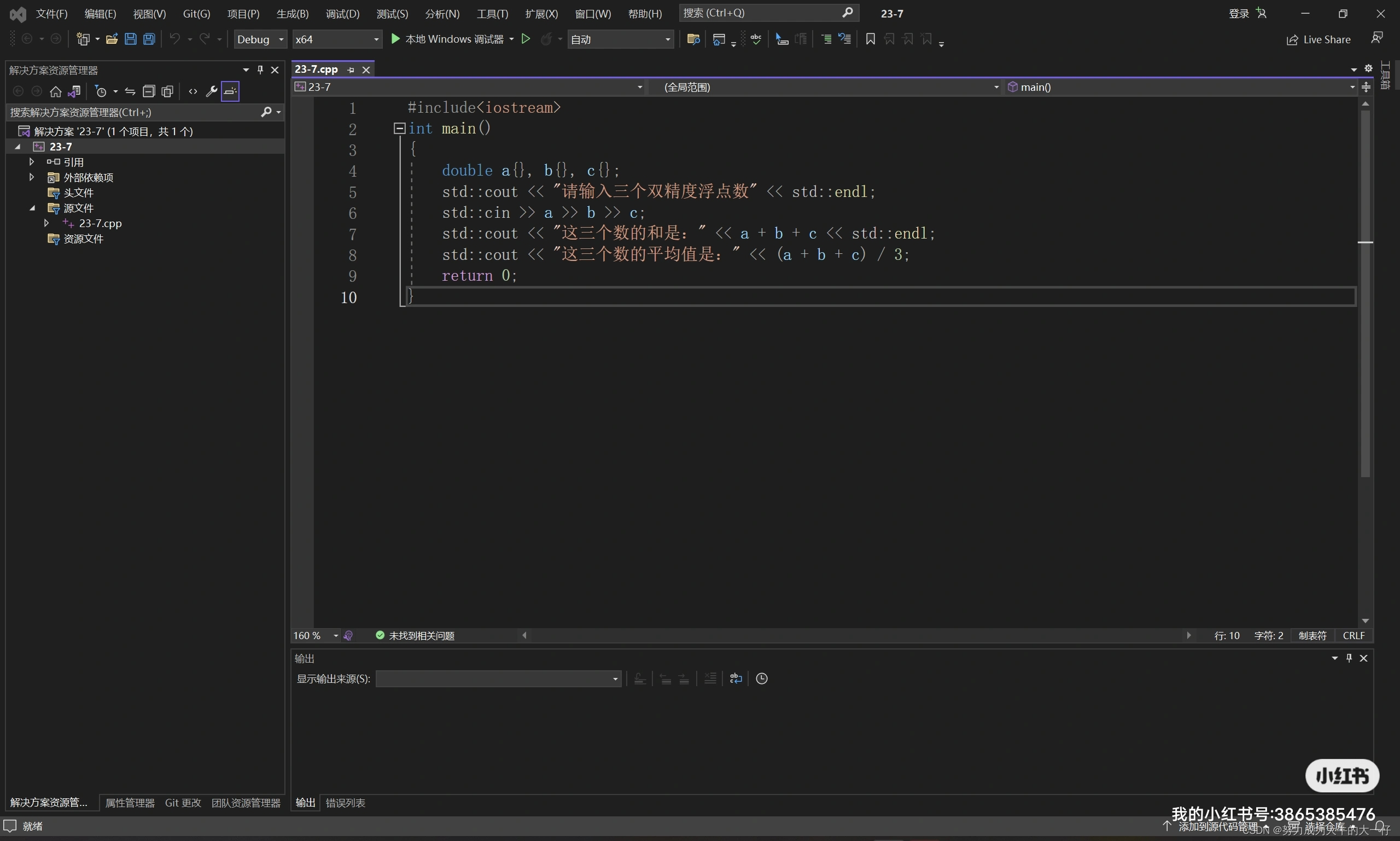1400x841 pixels.
Task: Open editor settings gear icon
Action: 1368,68
